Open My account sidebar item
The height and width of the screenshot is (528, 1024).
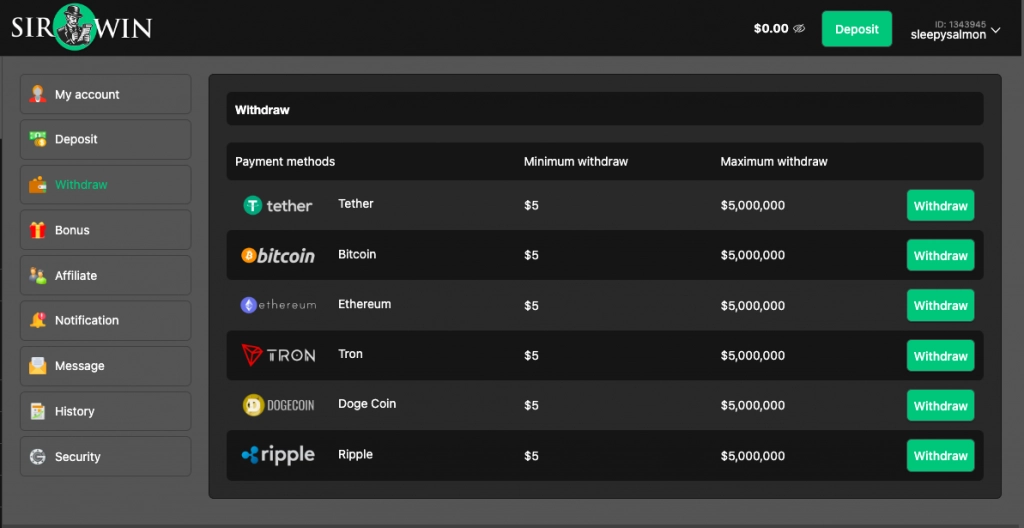point(105,95)
